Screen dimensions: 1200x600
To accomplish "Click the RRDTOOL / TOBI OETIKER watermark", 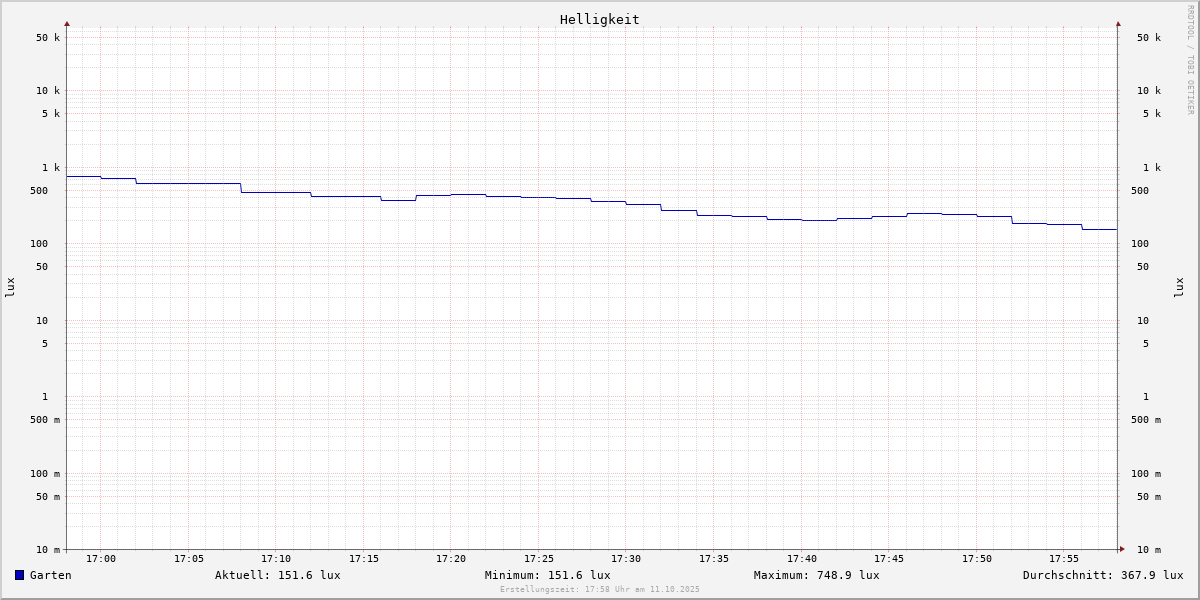I will (1190, 60).
